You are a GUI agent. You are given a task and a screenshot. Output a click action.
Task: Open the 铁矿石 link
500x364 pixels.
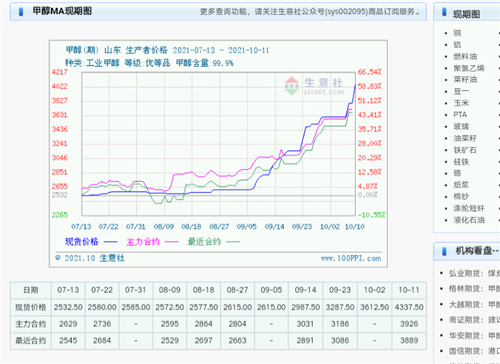(465, 150)
